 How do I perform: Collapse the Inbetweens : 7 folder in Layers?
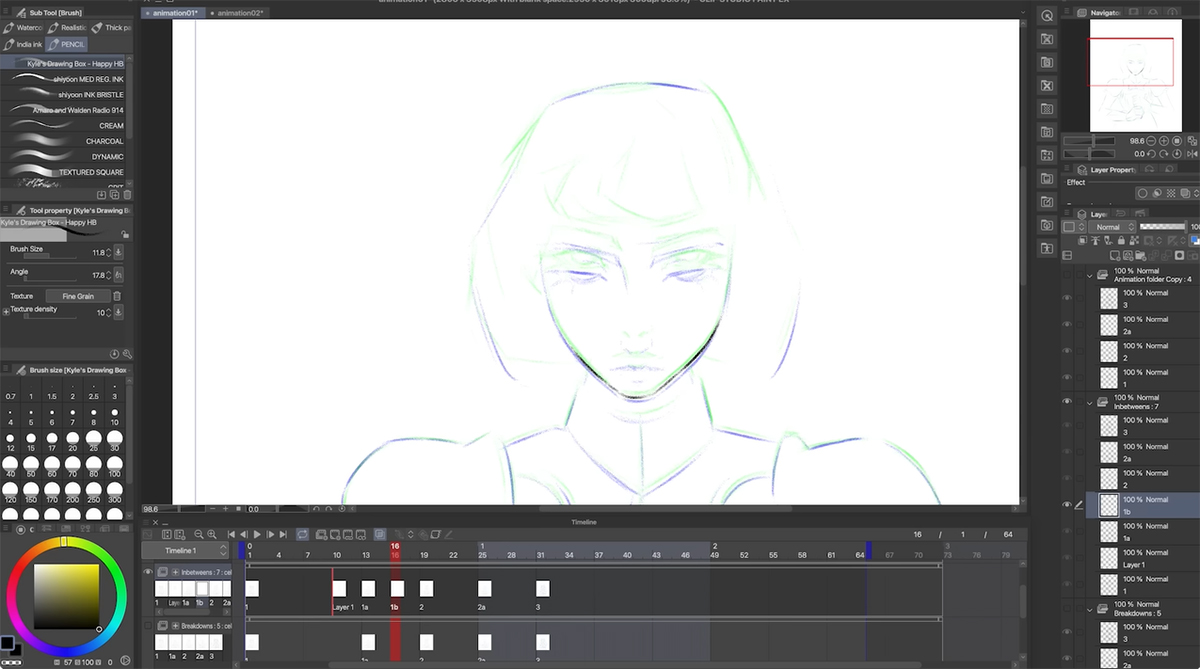(1090, 402)
